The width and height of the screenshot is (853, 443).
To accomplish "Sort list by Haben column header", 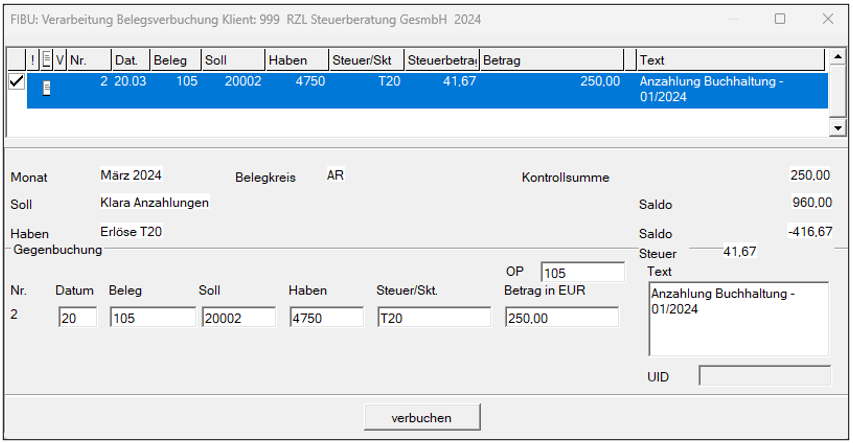I will point(296,60).
